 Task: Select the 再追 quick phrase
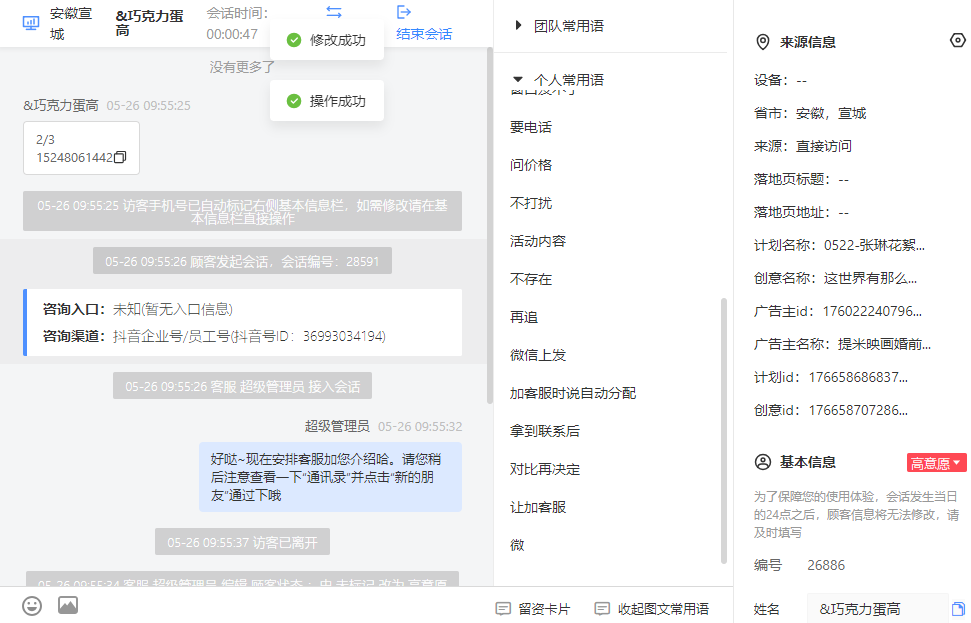point(524,317)
